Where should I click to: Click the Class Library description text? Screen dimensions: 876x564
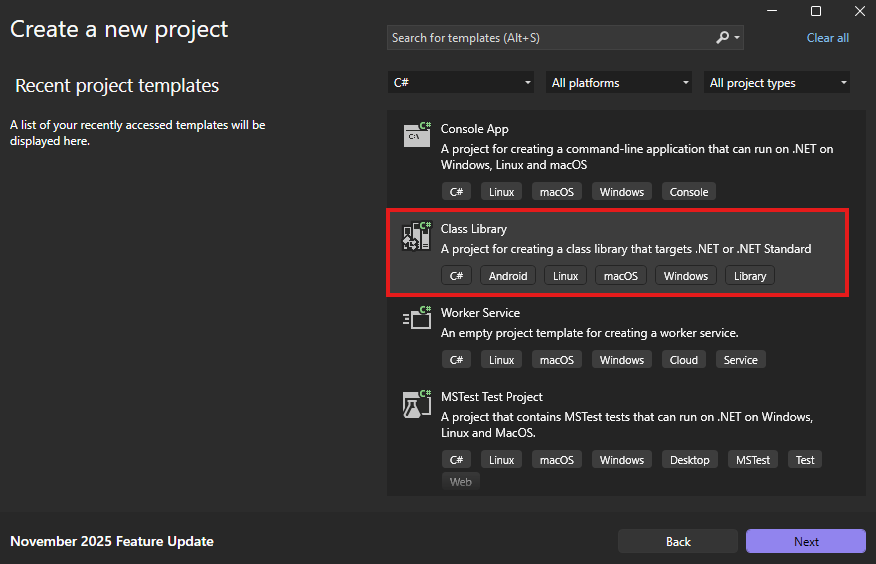click(626, 249)
